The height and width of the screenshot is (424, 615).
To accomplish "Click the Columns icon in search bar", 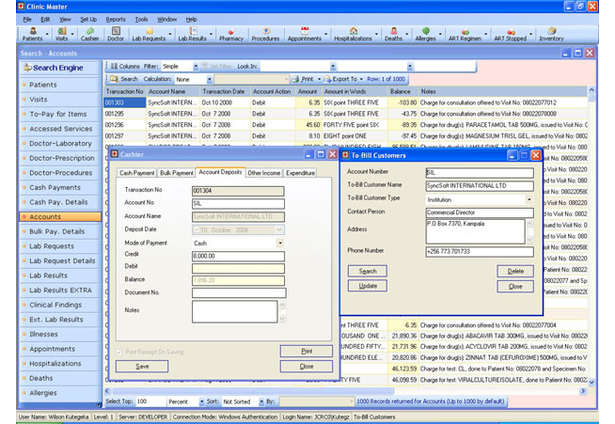I will click(x=114, y=66).
